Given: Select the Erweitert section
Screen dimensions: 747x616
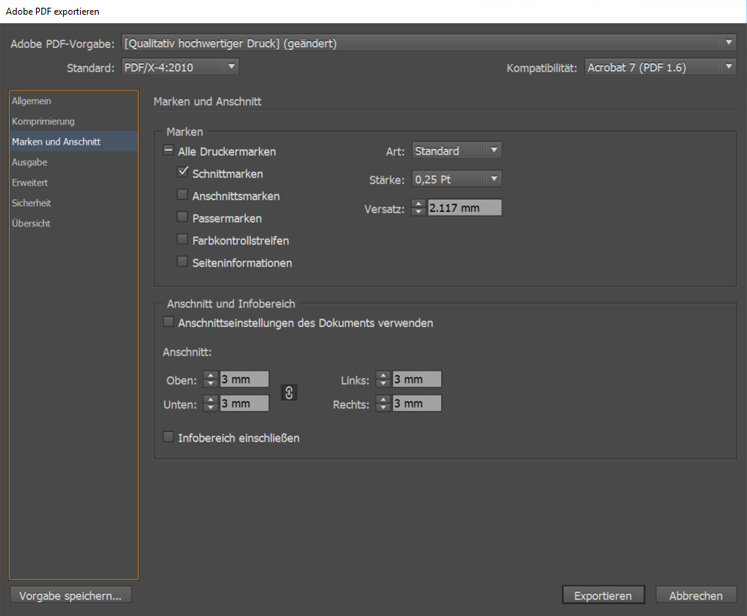Looking at the screenshot, I should click(x=74, y=182).
